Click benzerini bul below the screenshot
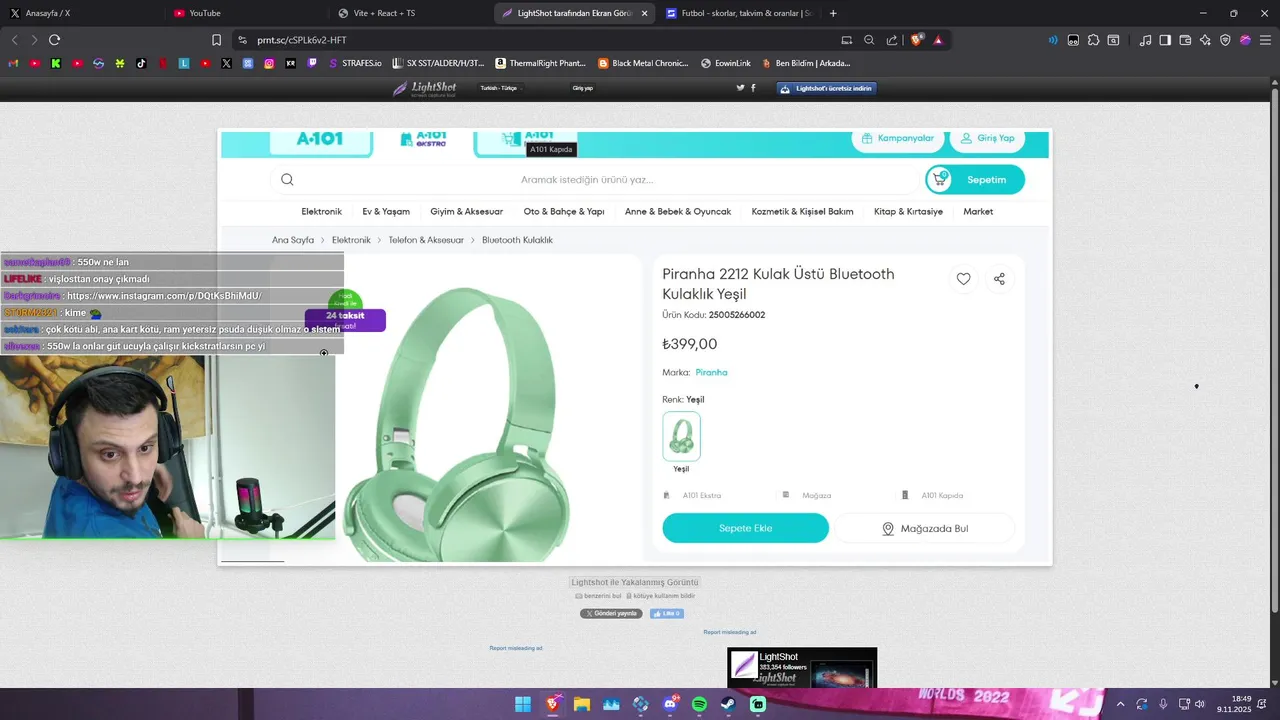This screenshot has width=1280, height=720. click(x=598, y=596)
